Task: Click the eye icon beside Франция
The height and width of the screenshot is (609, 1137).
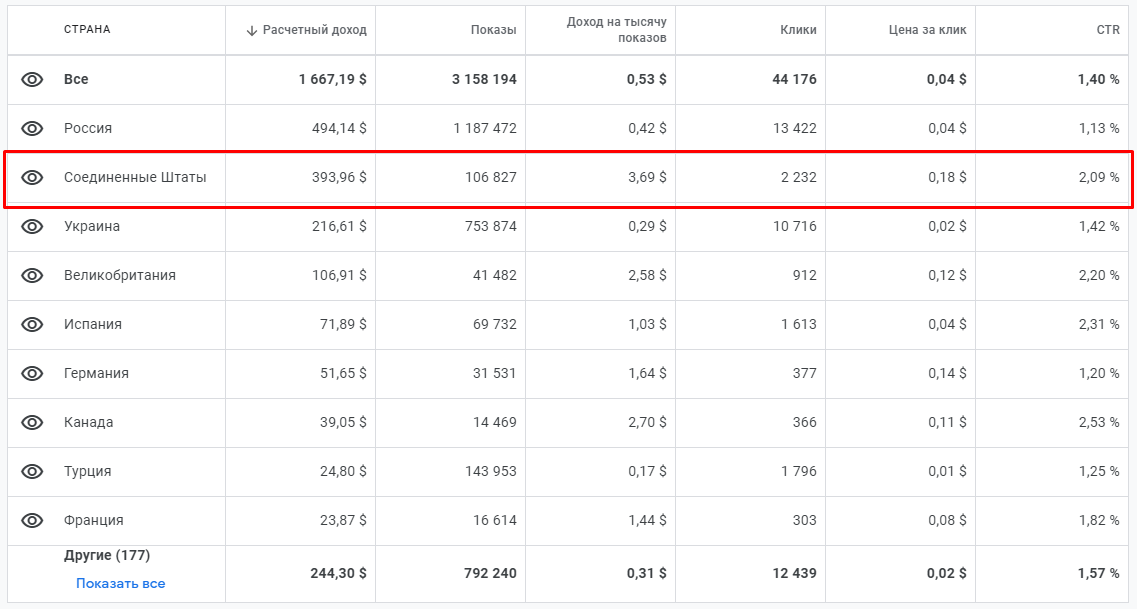Action: click(x=32, y=520)
